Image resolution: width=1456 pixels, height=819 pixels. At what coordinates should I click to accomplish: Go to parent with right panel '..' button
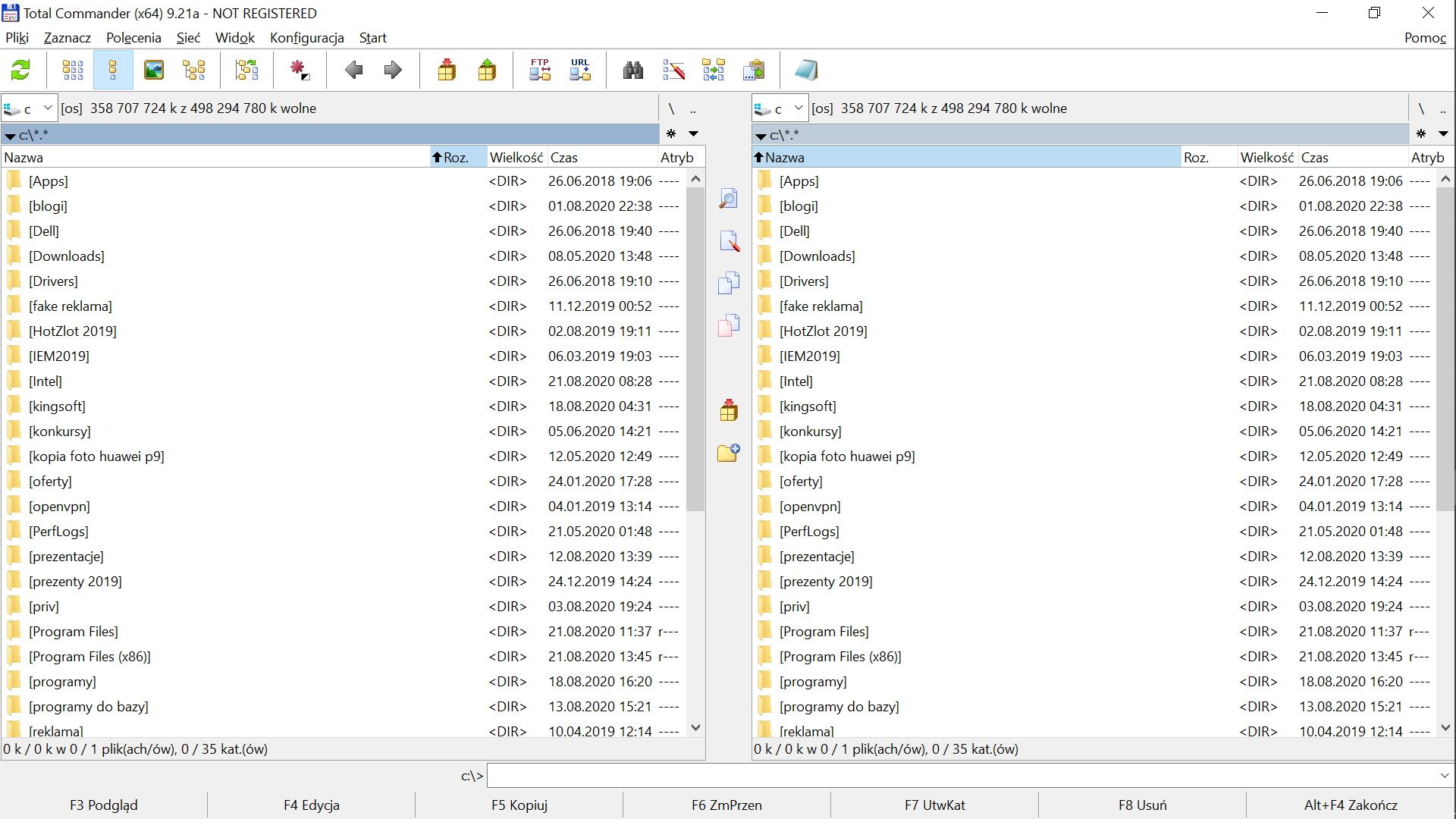click(1443, 108)
